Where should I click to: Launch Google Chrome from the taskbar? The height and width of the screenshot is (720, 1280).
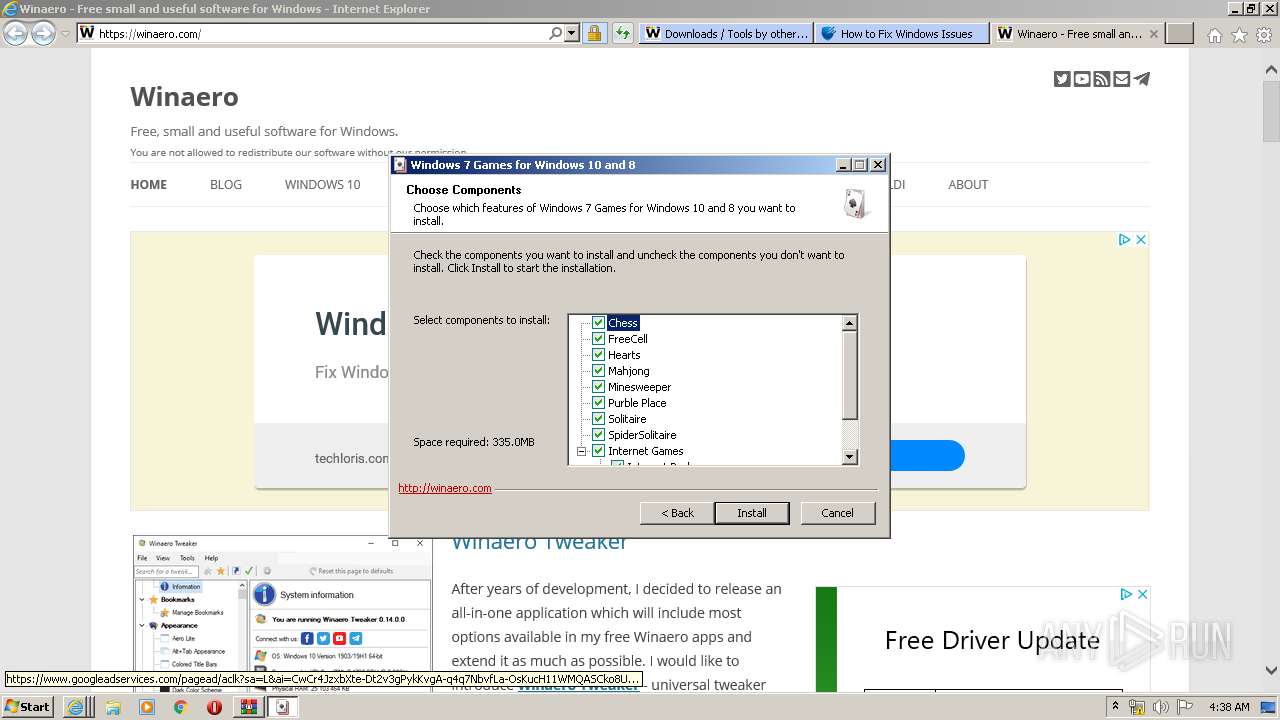[181, 707]
